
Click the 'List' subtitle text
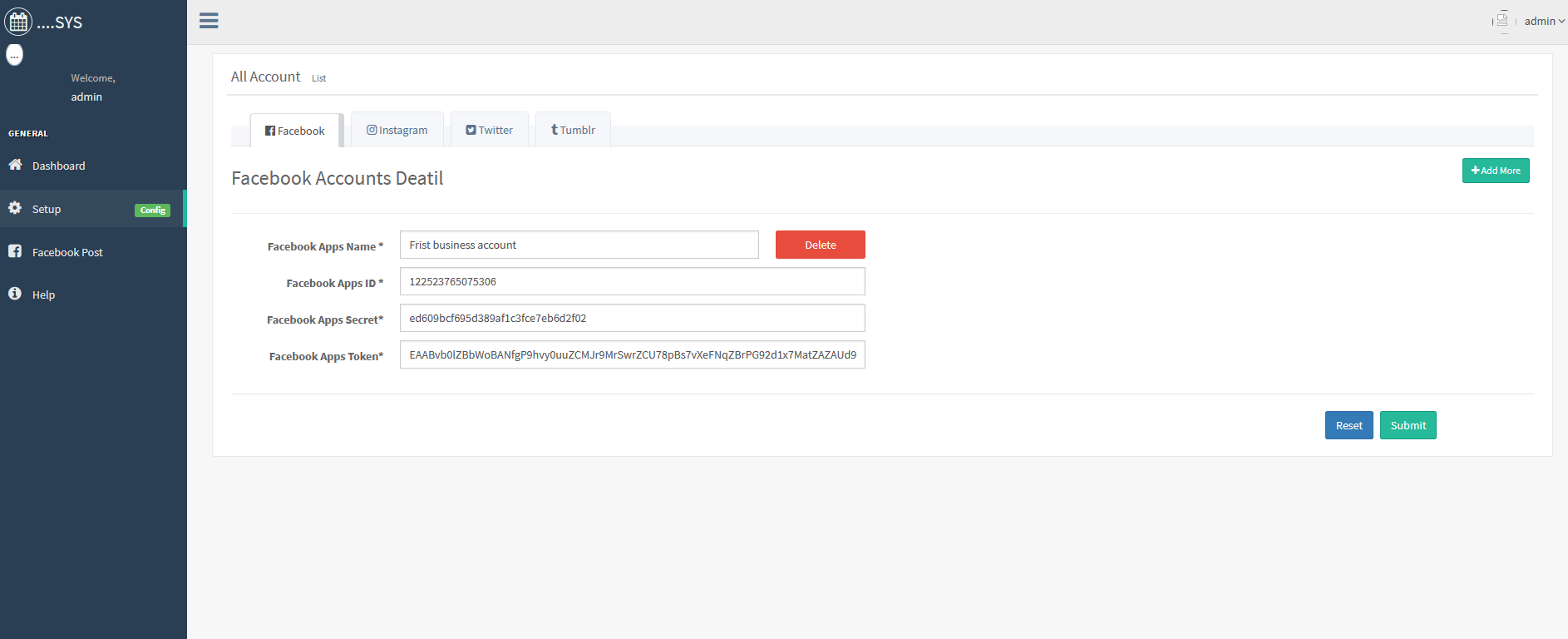click(319, 78)
